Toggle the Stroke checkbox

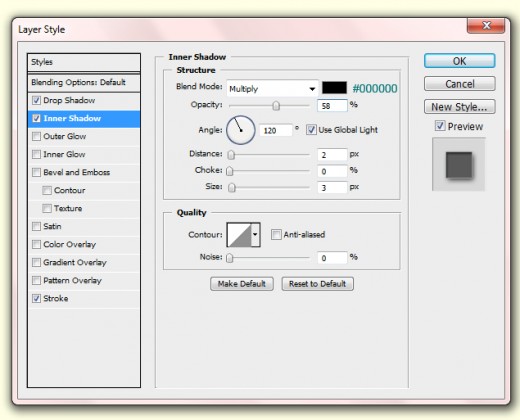click(36, 298)
